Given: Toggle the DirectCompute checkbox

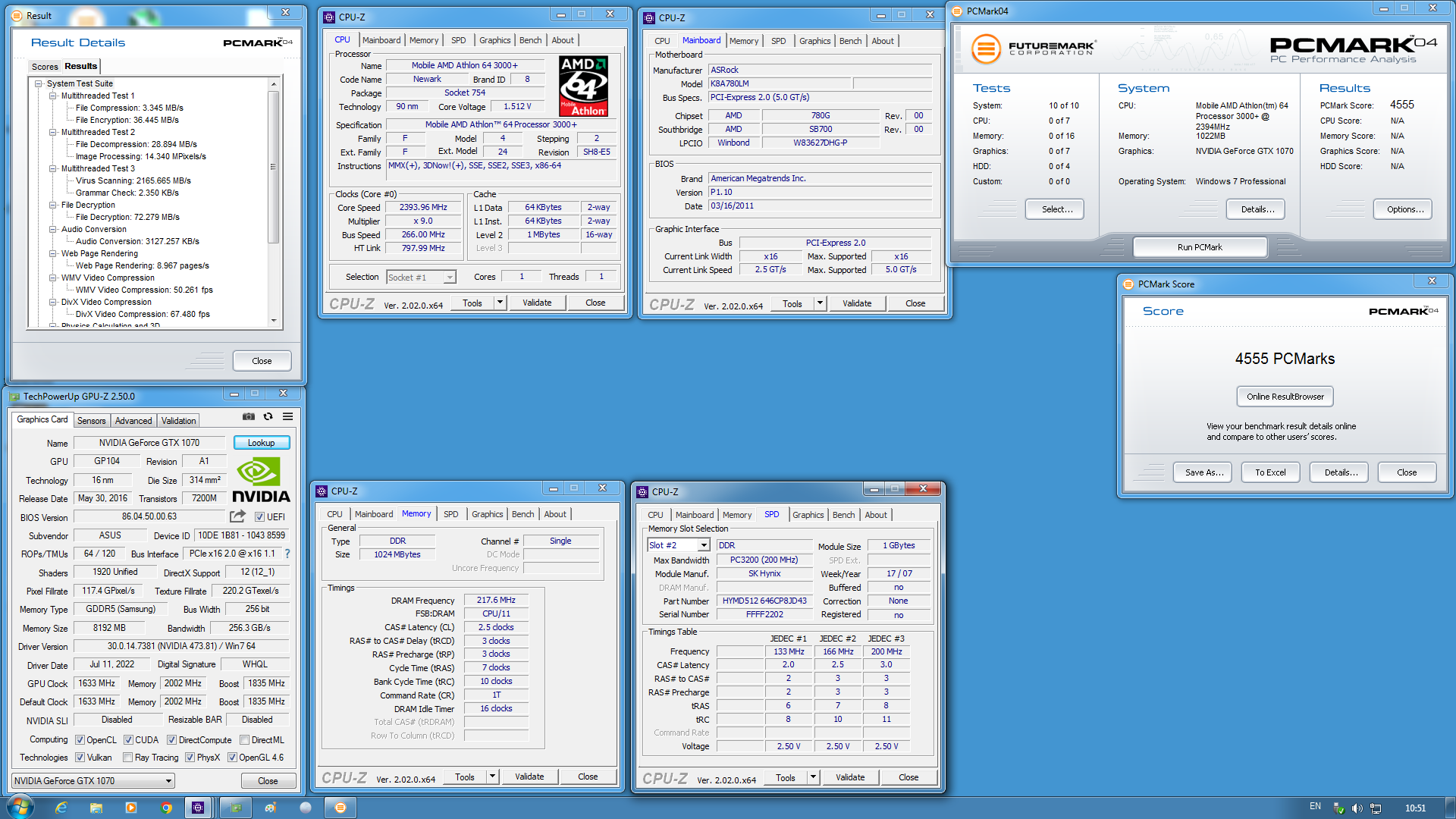Looking at the screenshot, I should [x=171, y=740].
